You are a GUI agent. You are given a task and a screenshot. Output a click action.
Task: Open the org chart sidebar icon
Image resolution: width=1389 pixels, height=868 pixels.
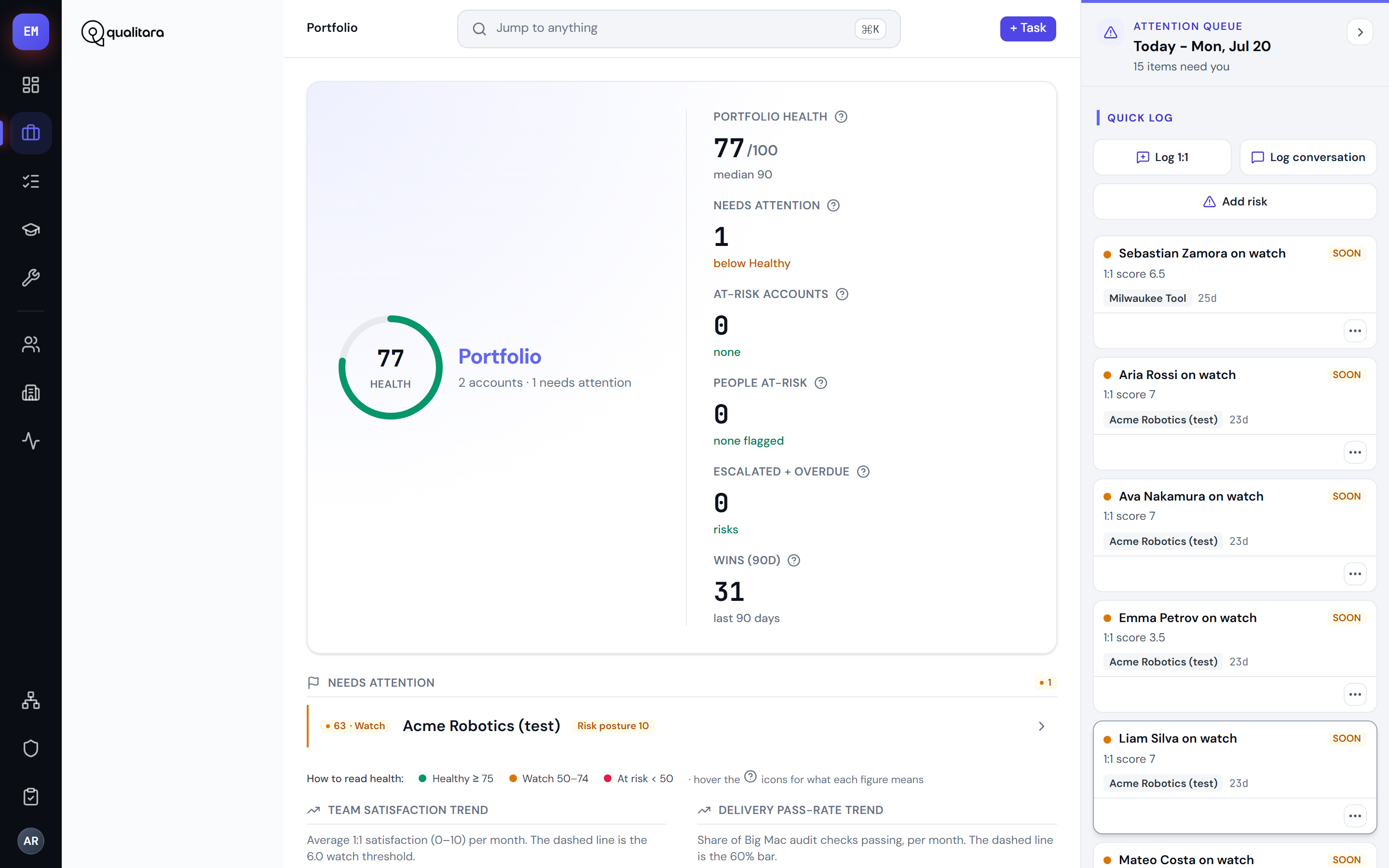(30, 700)
